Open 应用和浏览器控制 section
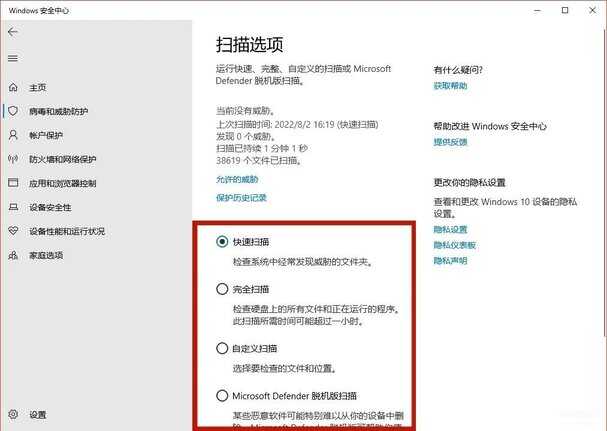607x431 pixels. point(63,183)
